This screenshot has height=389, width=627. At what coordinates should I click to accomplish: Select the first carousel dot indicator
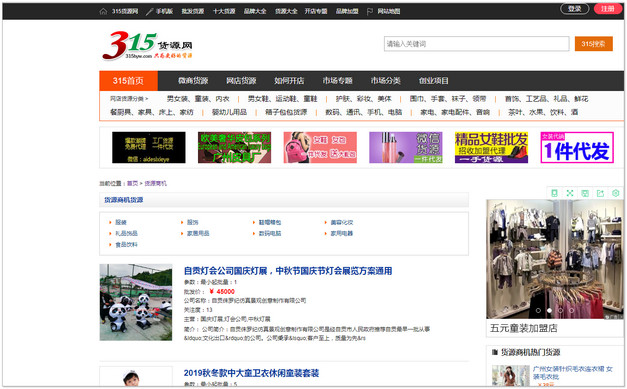[x=538, y=310]
